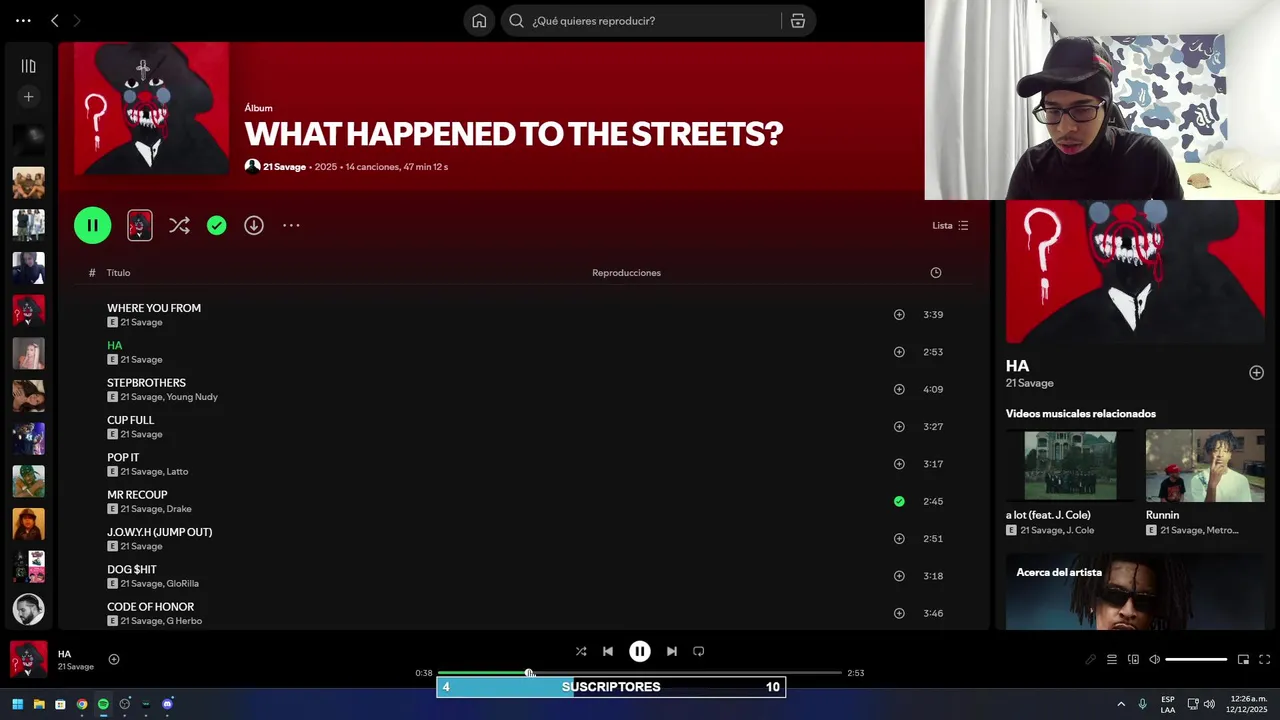This screenshot has width=1280, height=720.
Task: Open the Lista view options dropdown
Action: tap(950, 226)
